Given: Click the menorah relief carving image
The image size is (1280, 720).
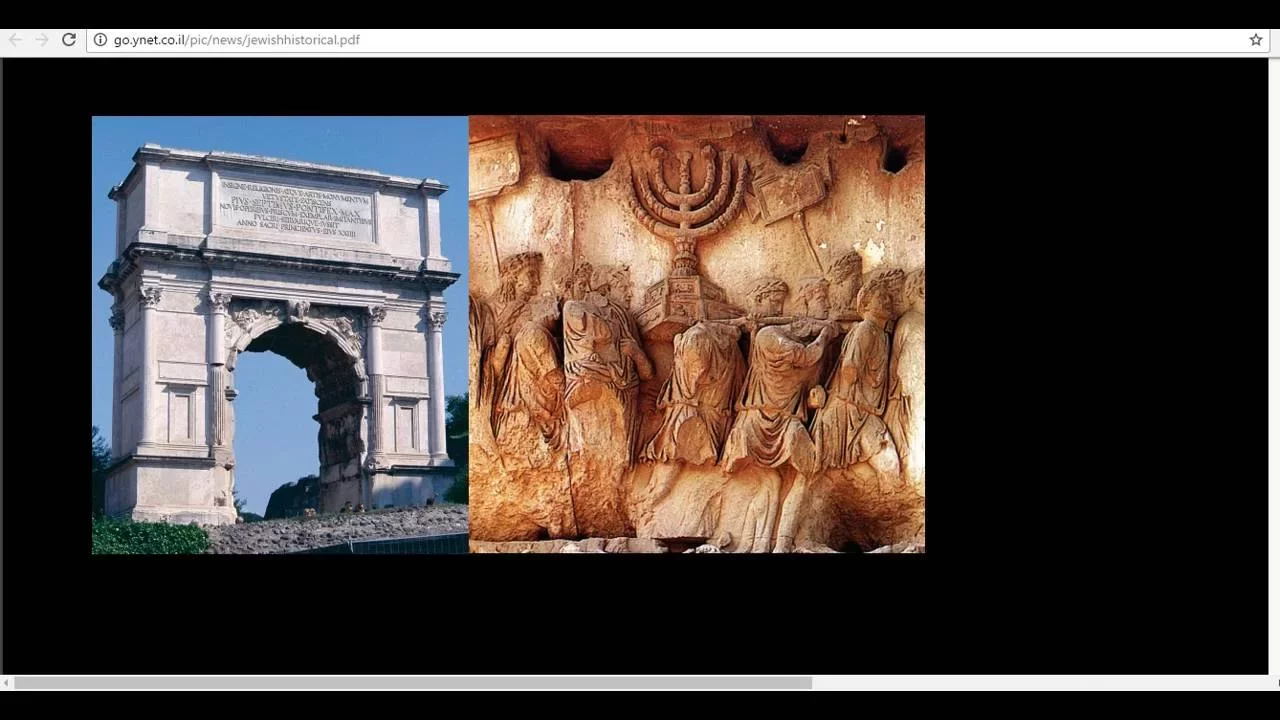Looking at the screenshot, I should click(x=697, y=335).
